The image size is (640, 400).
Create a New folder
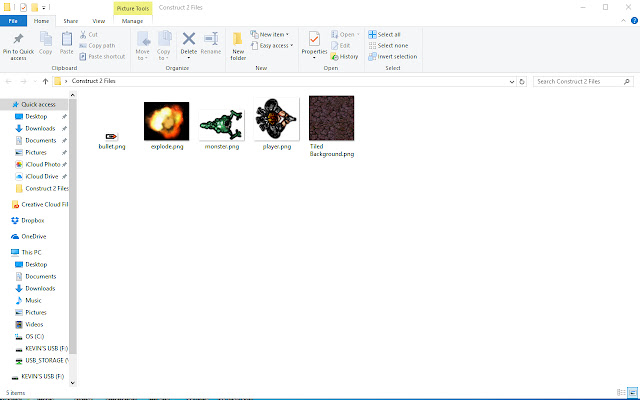pyautogui.click(x=238, y=46)
